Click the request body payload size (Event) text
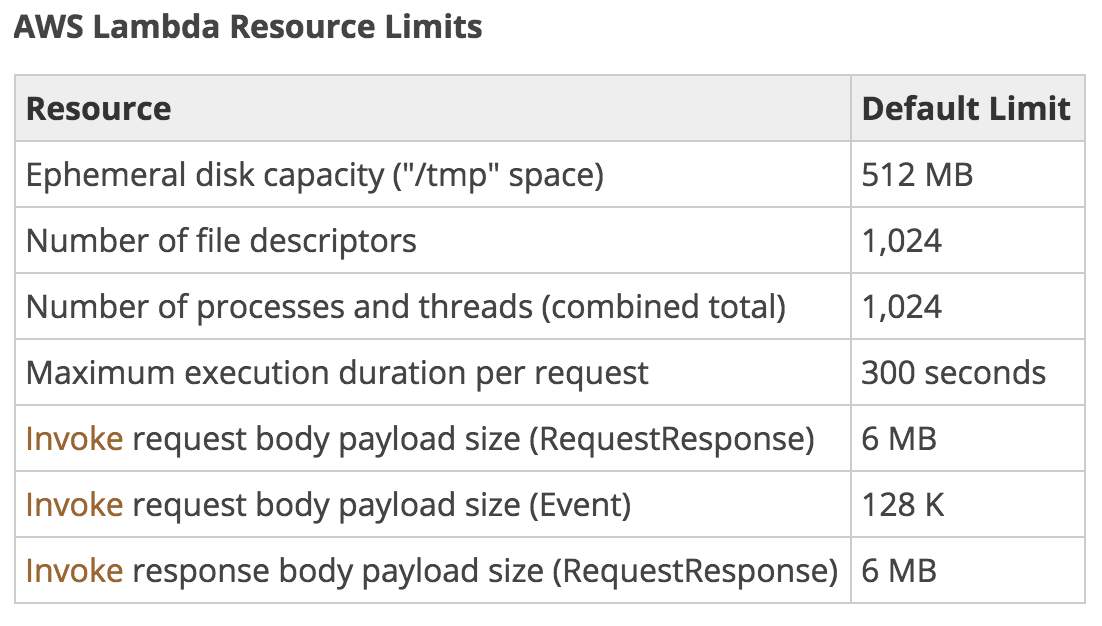The image size is (1102, 626). [381, 505]
